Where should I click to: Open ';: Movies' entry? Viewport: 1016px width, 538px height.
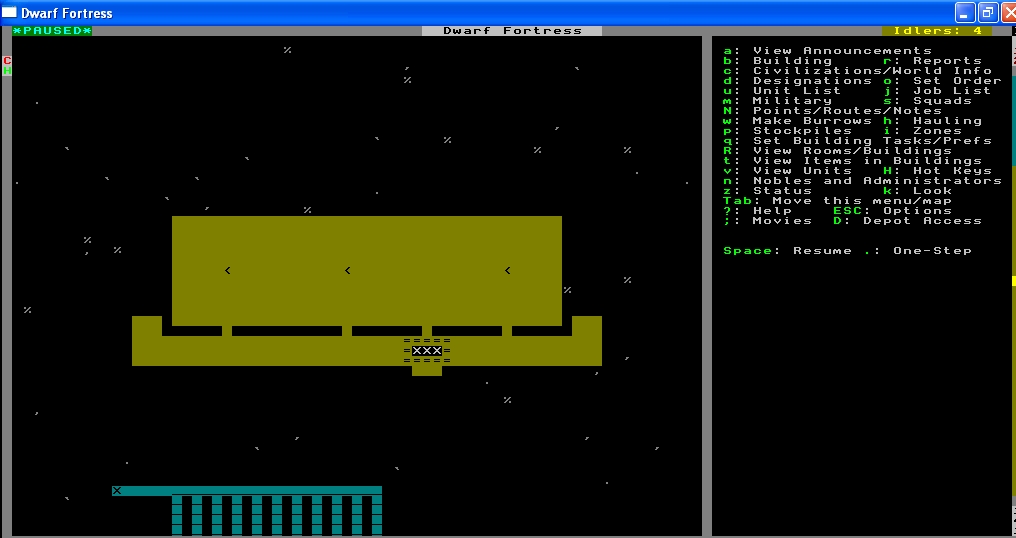coord(768,221)
